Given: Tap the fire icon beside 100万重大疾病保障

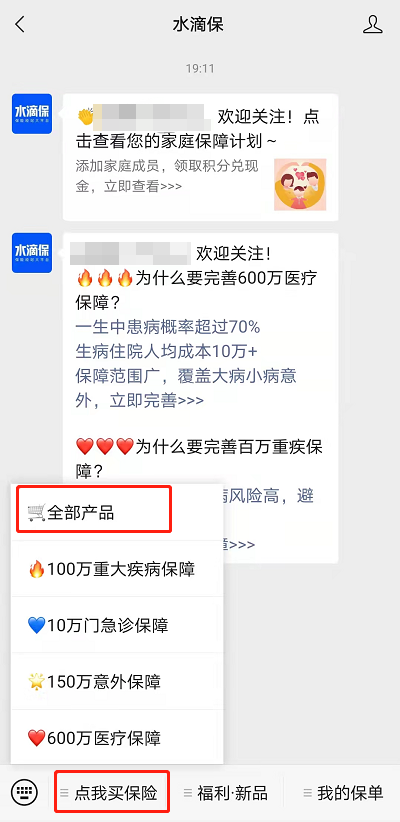Looking at the screenshot, I should click(x=36, y=569).
